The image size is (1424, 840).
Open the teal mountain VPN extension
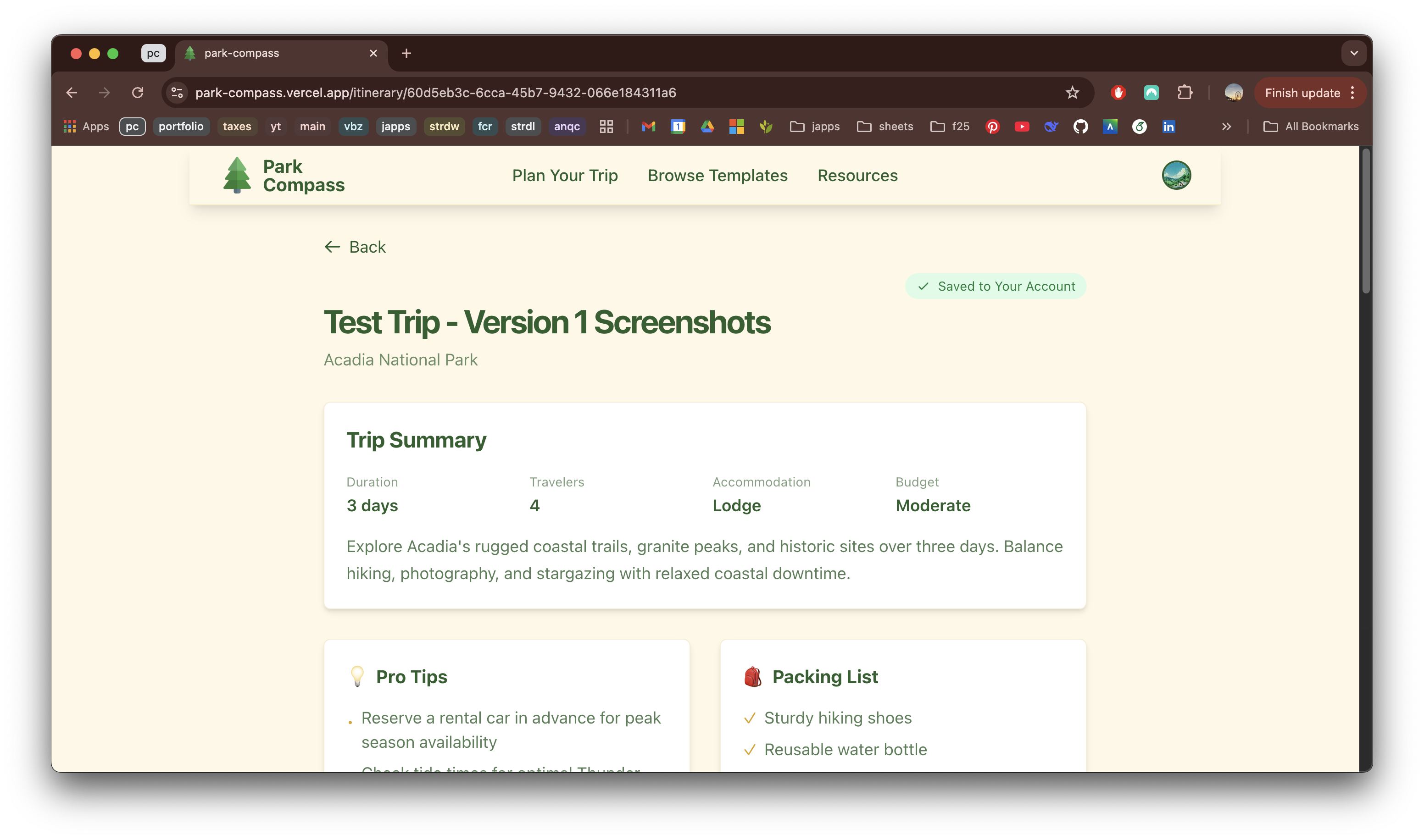coord(1151,93)
